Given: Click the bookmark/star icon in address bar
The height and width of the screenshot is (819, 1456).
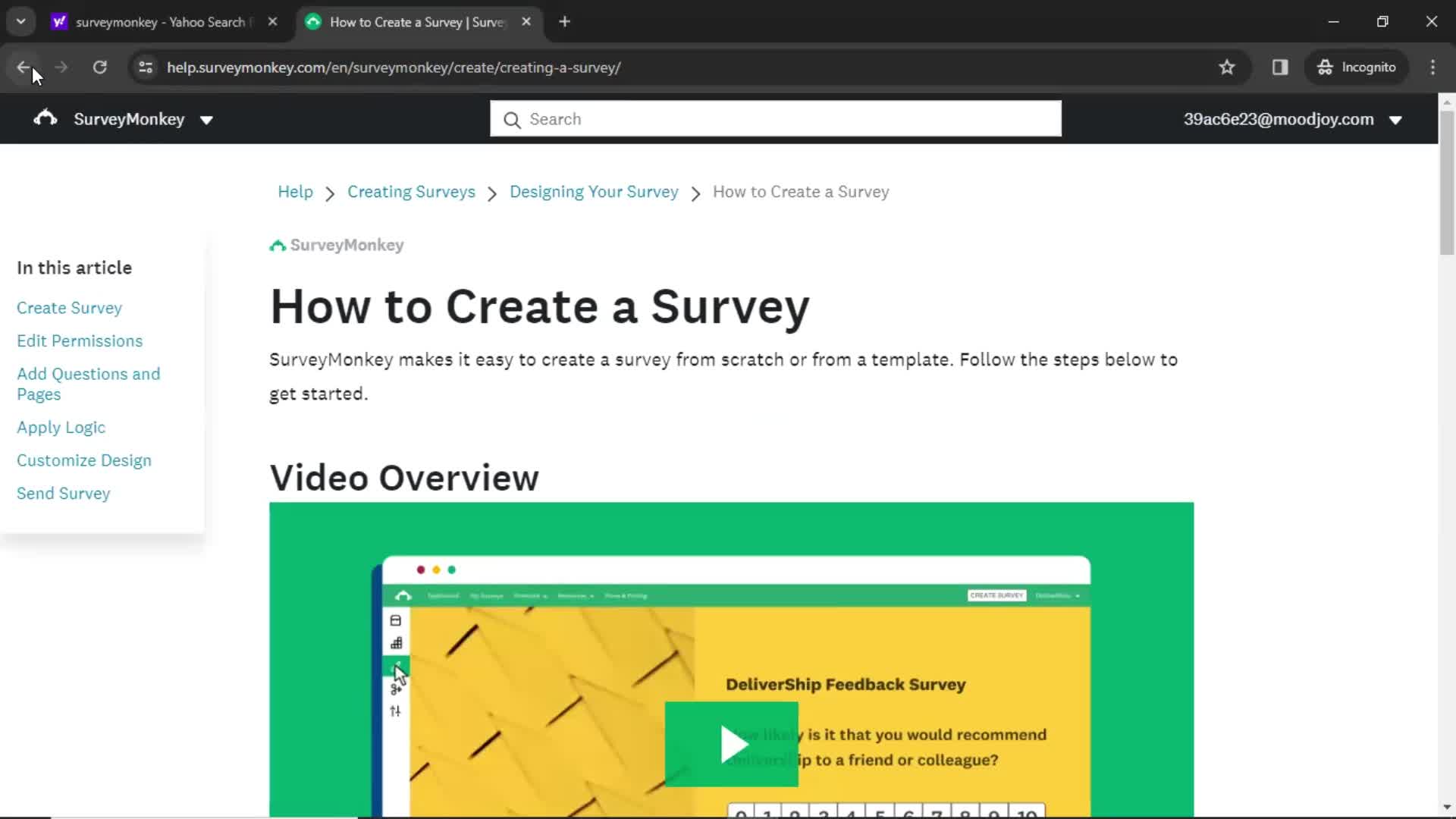Looking at the screenshot, I should [x=1227, y=67].
